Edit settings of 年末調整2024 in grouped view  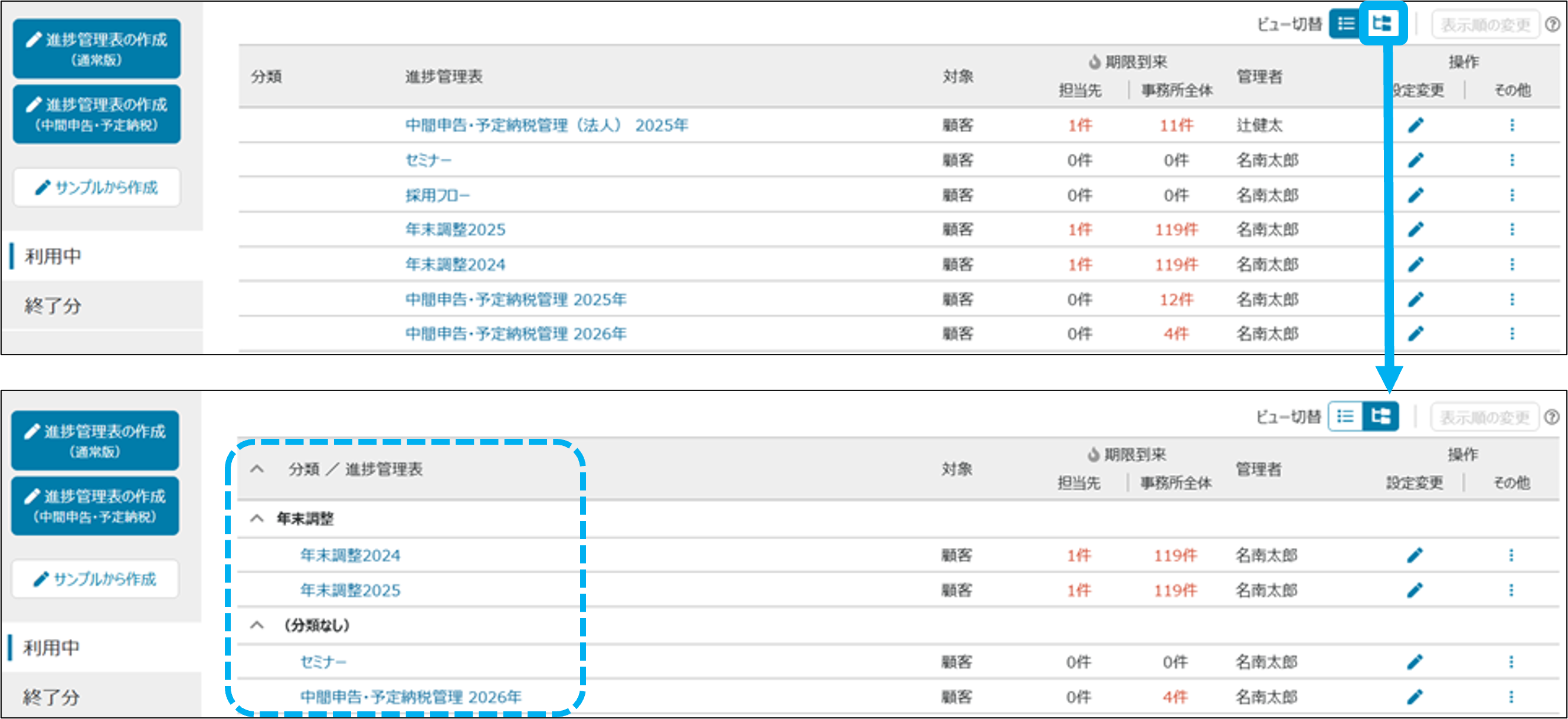point(1414,556)
